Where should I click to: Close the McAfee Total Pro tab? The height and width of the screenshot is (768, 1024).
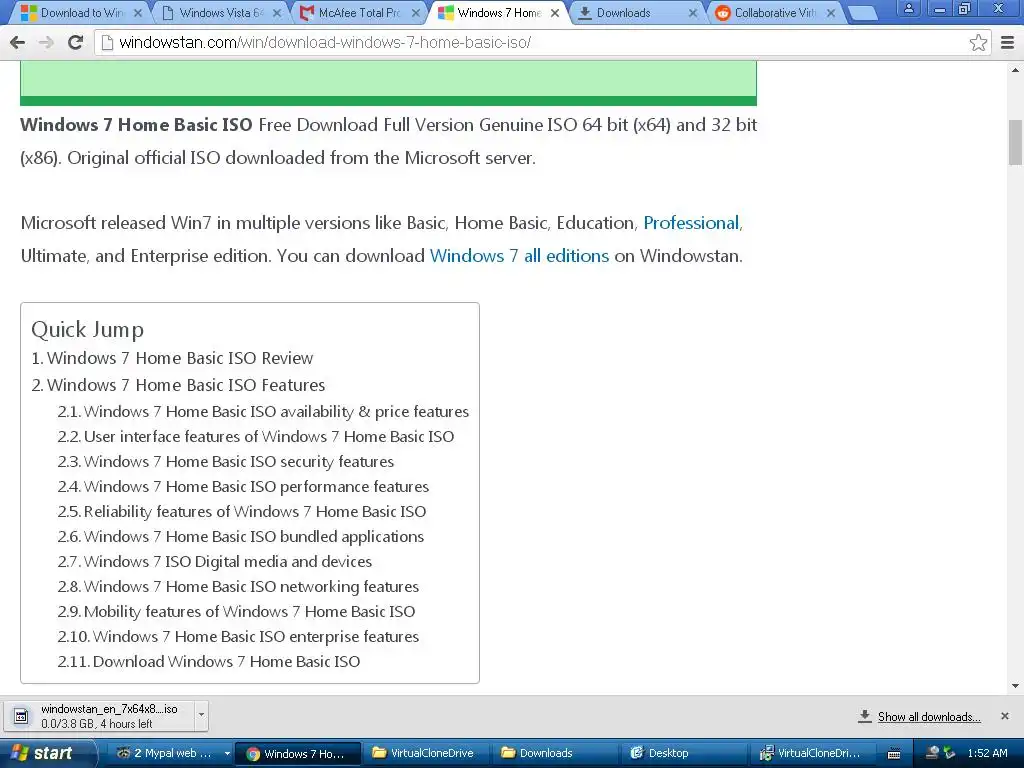point(416,13)
